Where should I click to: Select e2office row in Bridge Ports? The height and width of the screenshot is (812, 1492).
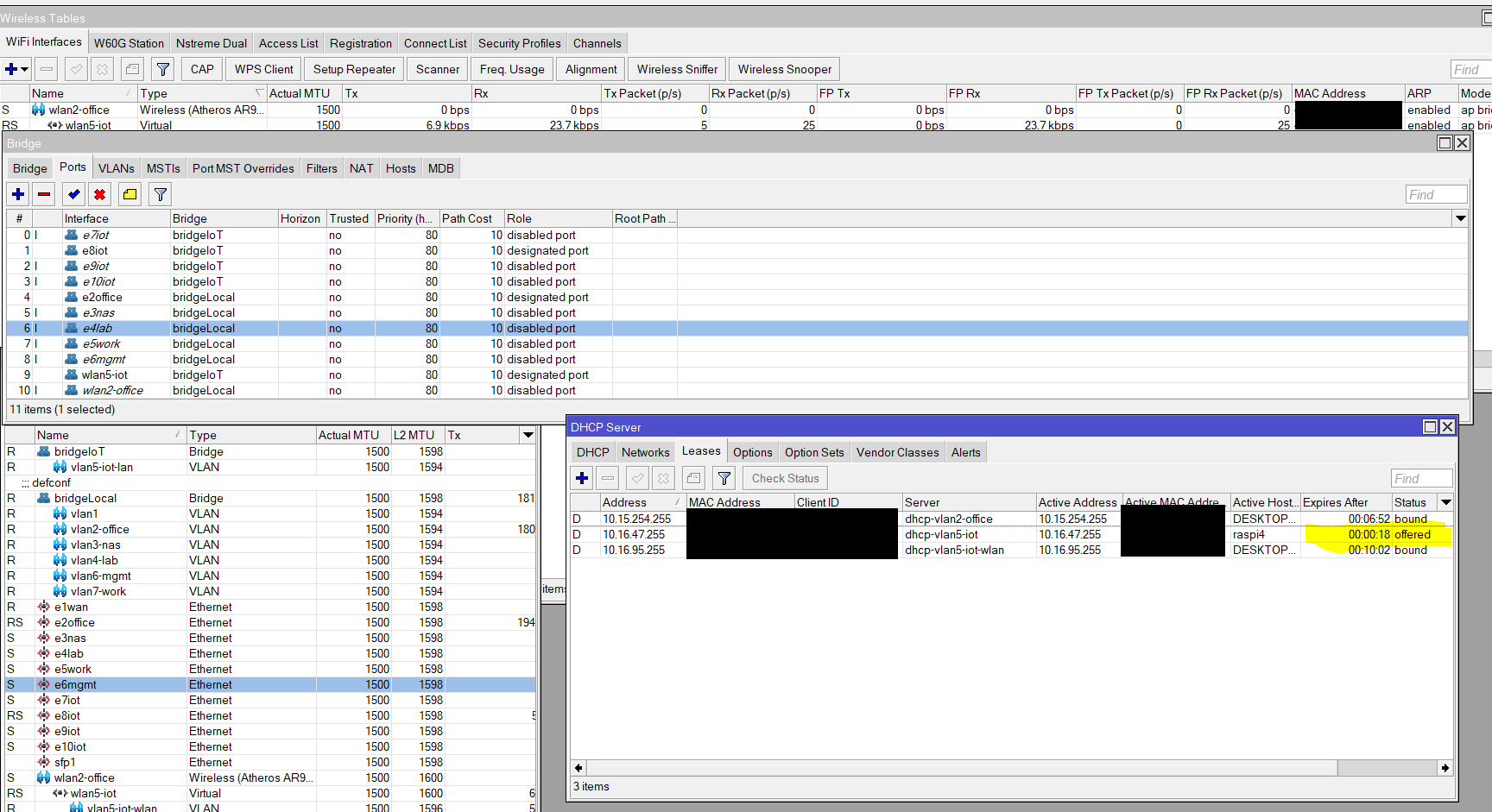point(737,297)
